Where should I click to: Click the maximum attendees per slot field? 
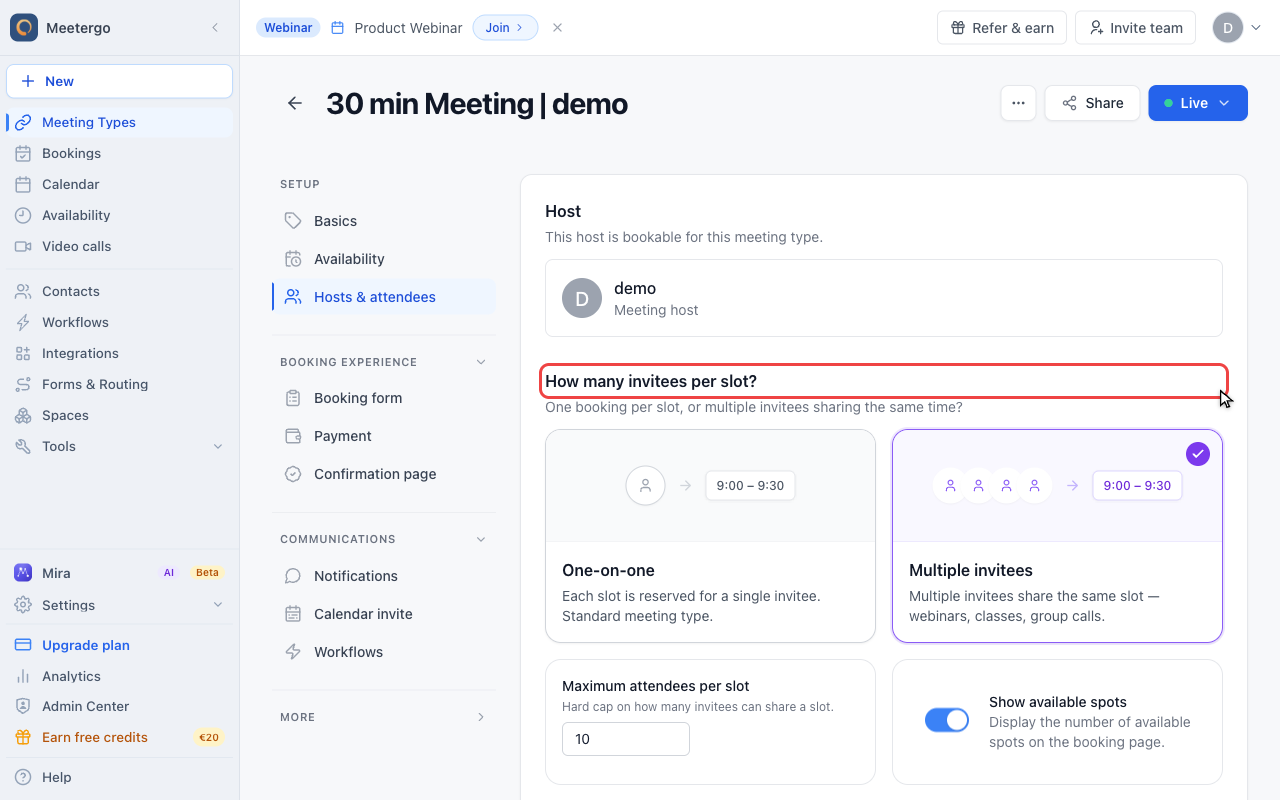point(626,739)
